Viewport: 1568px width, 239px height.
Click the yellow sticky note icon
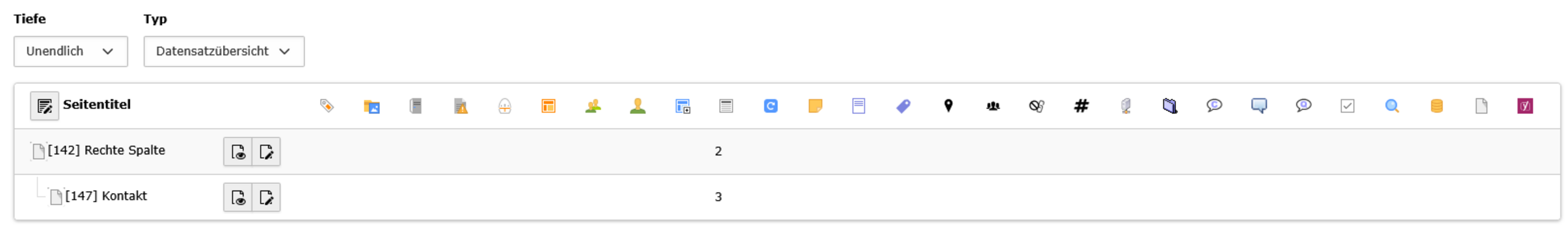coord(815,106)
